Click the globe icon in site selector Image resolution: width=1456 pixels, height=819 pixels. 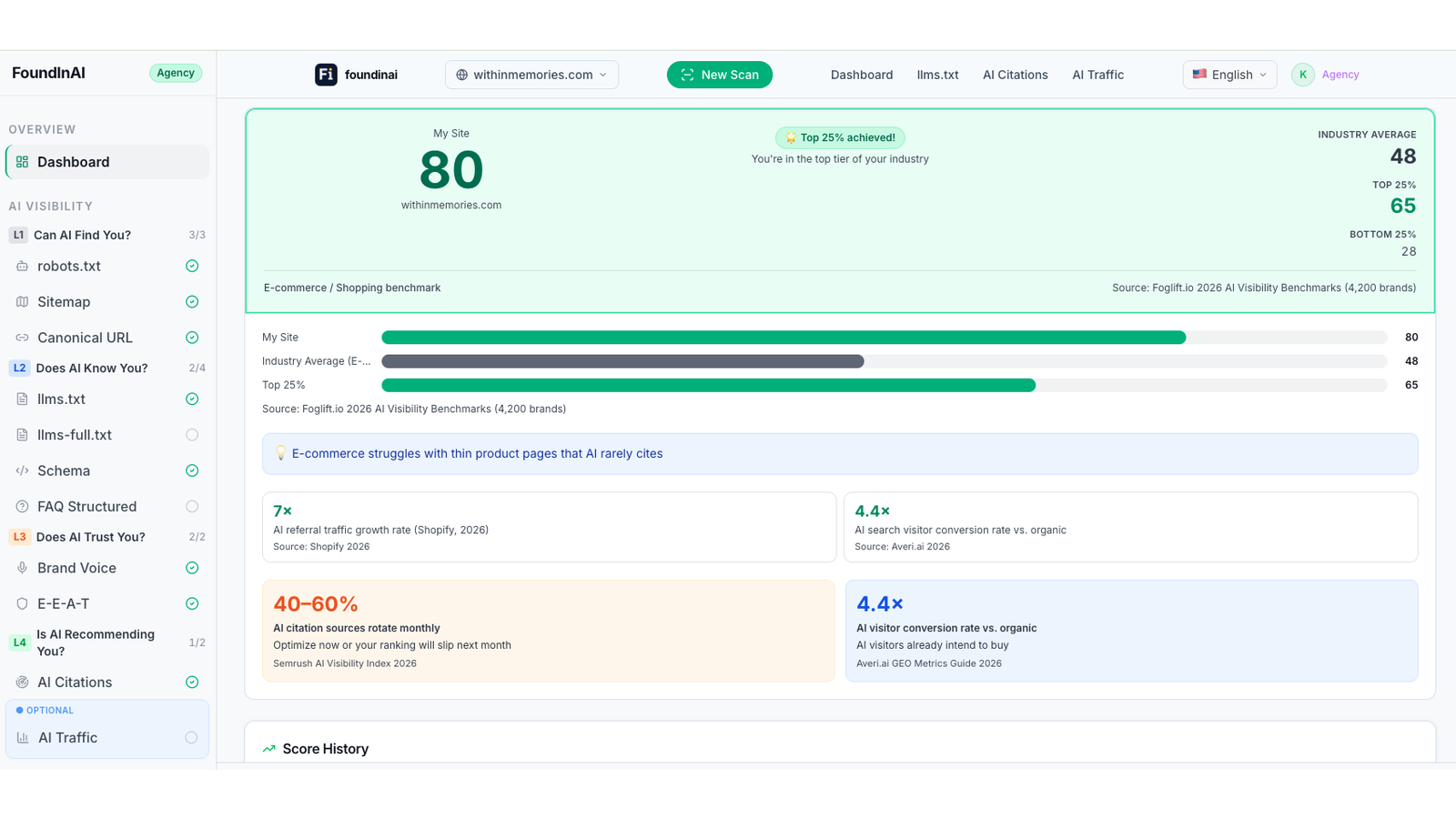point(462,75)
